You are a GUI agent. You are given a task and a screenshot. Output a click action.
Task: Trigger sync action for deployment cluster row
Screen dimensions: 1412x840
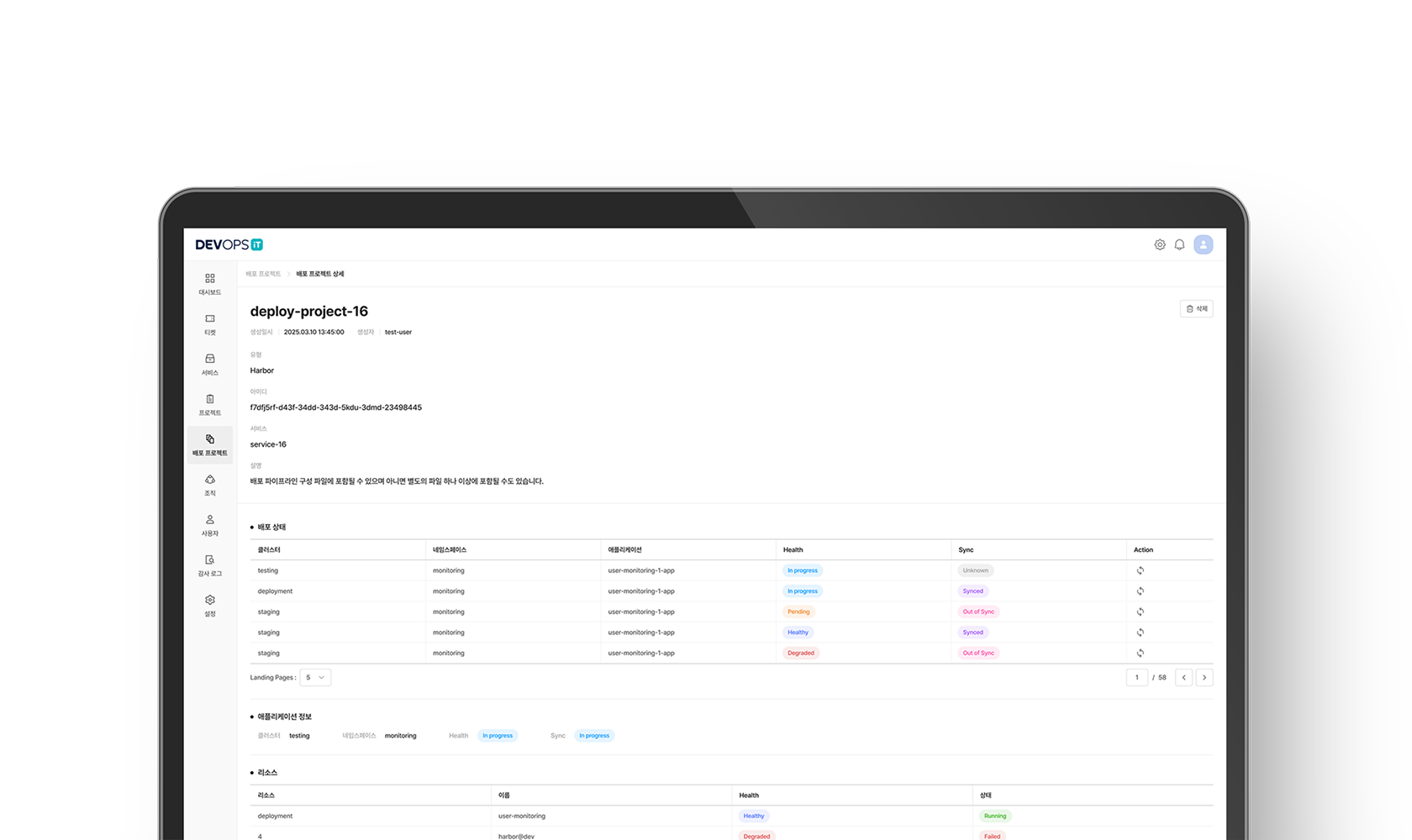pyautogui.click(x=1140, y=591)
